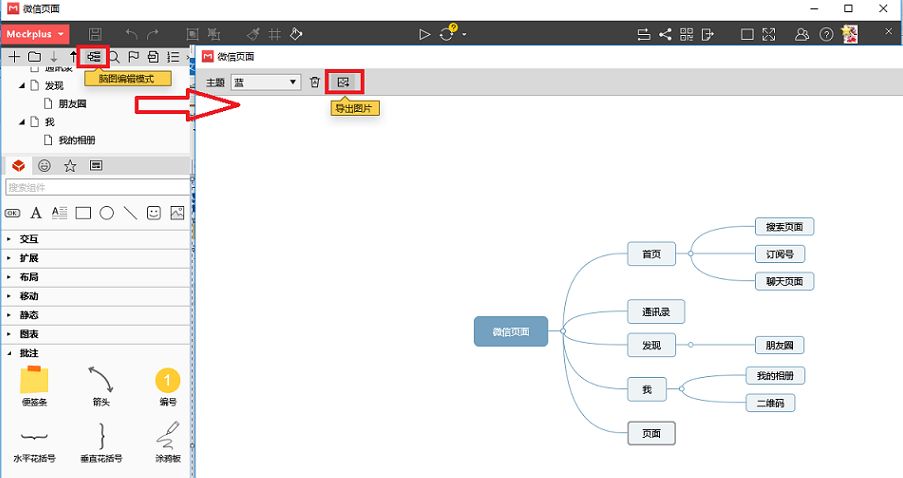Start the prototype preview play button
The image size is (903, 478).
[x=424, y=35]
